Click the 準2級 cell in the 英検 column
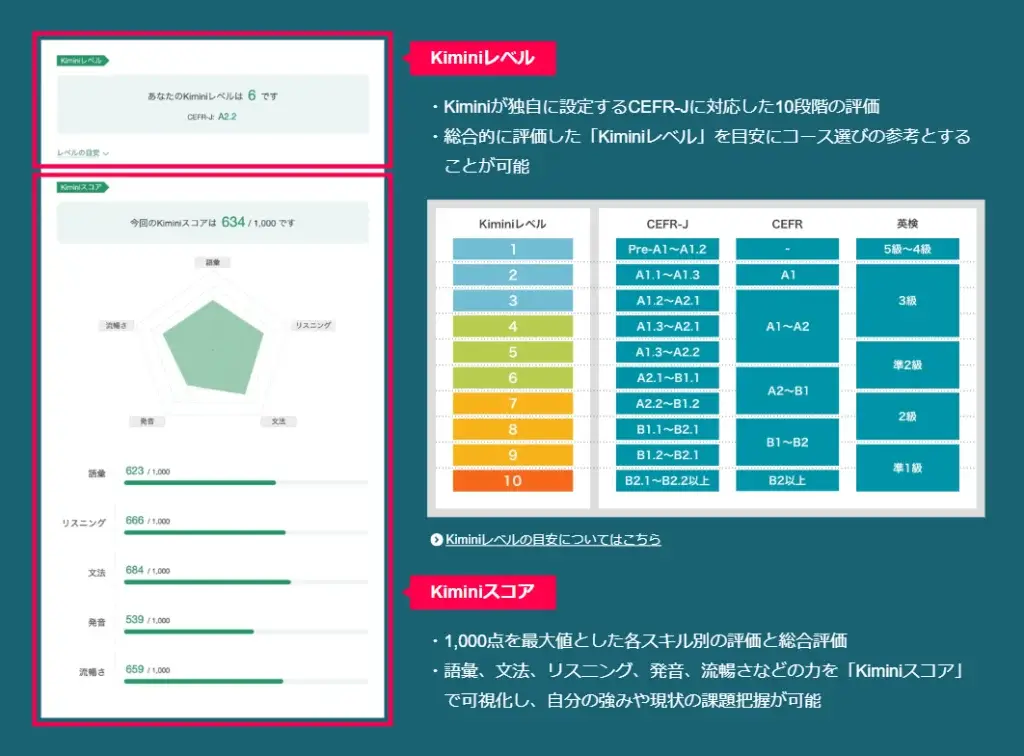Viewport: 1024px width, 756px height. click(907, 365)
